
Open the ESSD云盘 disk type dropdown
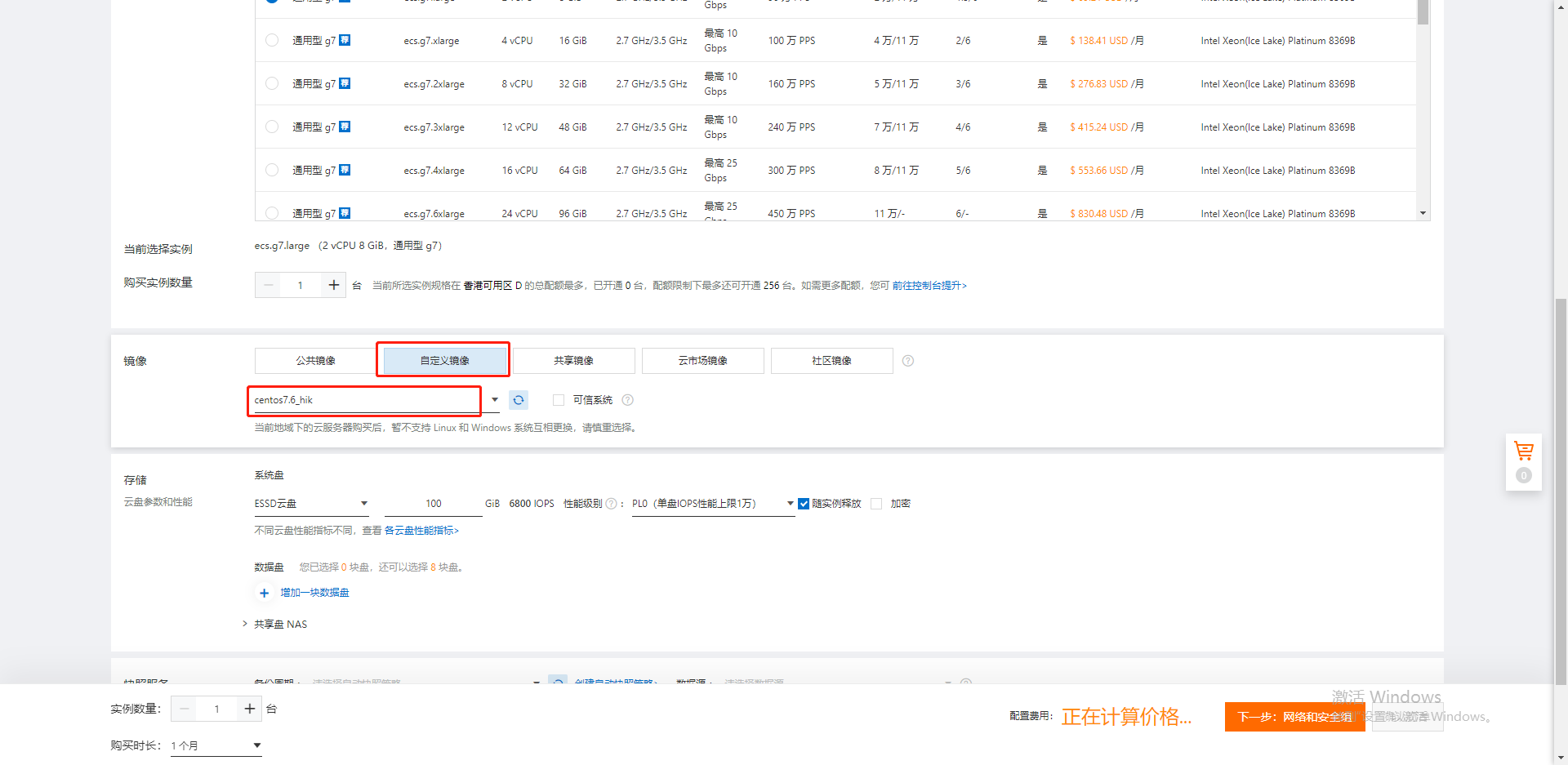365,503
